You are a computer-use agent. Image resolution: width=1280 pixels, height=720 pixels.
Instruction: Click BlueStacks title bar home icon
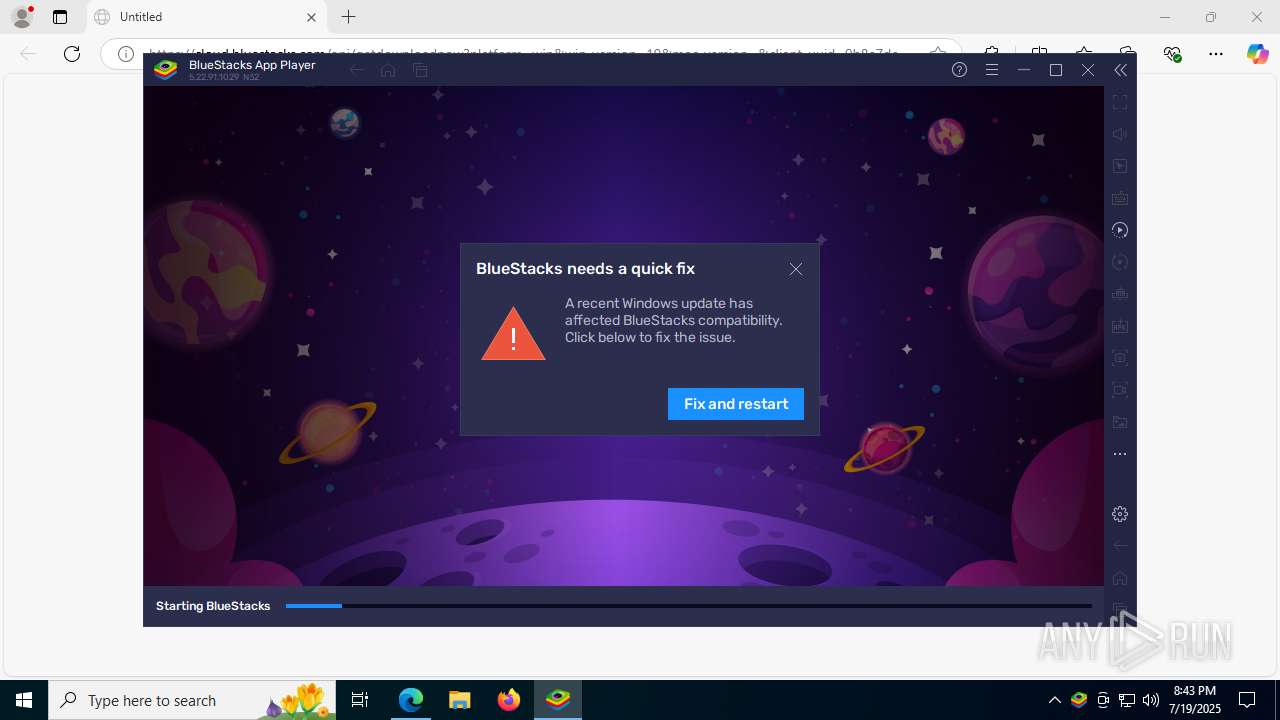388,70
